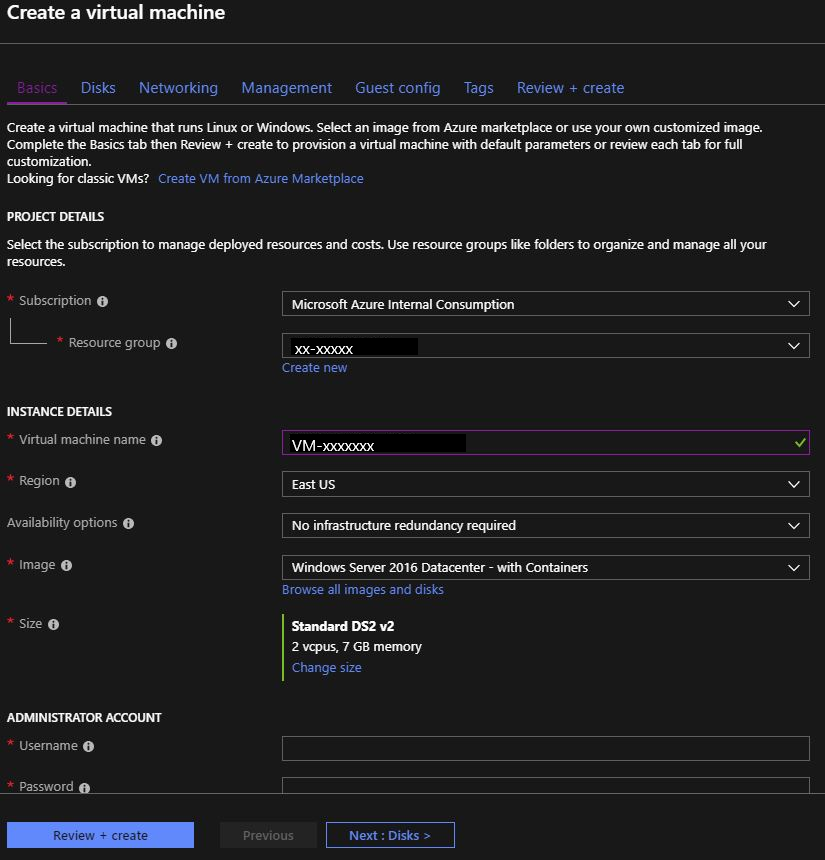
Task: Click Create new under Resource group
Action: point(314,367)
